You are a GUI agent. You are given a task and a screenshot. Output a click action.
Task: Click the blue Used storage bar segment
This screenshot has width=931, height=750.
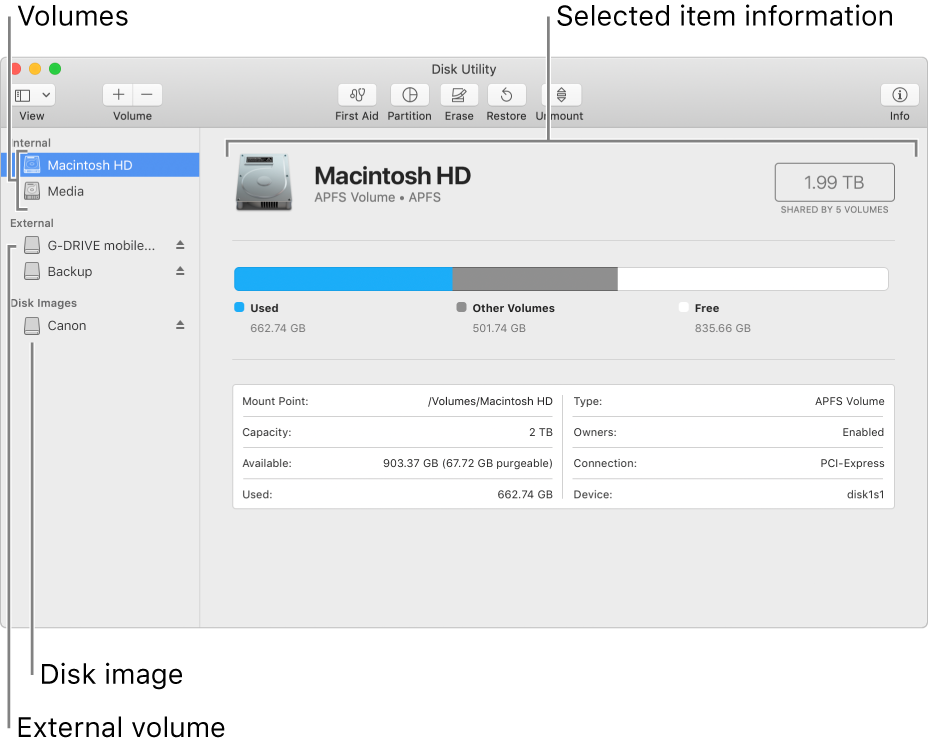pyautogui.click(x=343, y=279)
